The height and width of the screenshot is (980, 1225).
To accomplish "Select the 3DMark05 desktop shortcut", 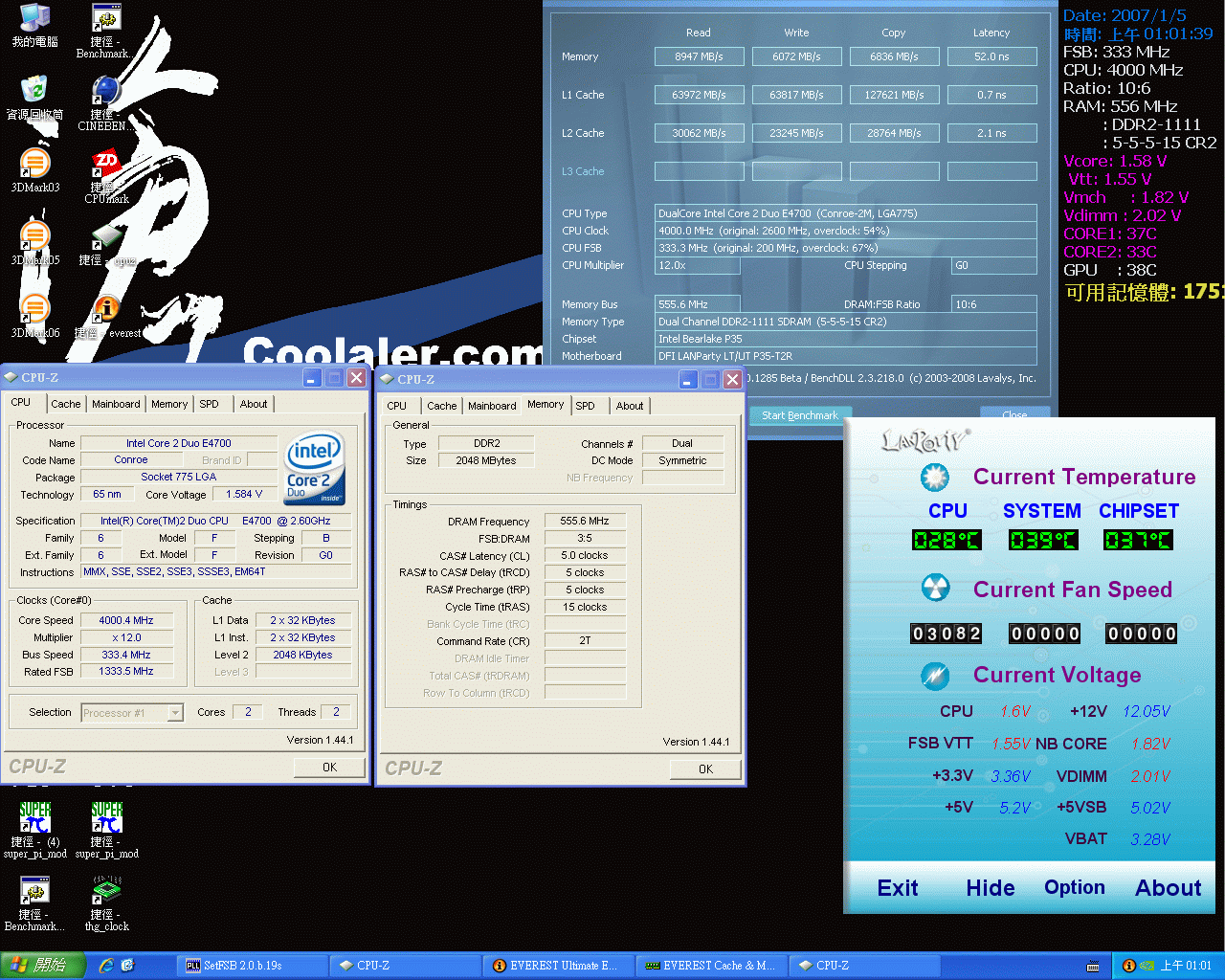I will click(x=35, y=244).
